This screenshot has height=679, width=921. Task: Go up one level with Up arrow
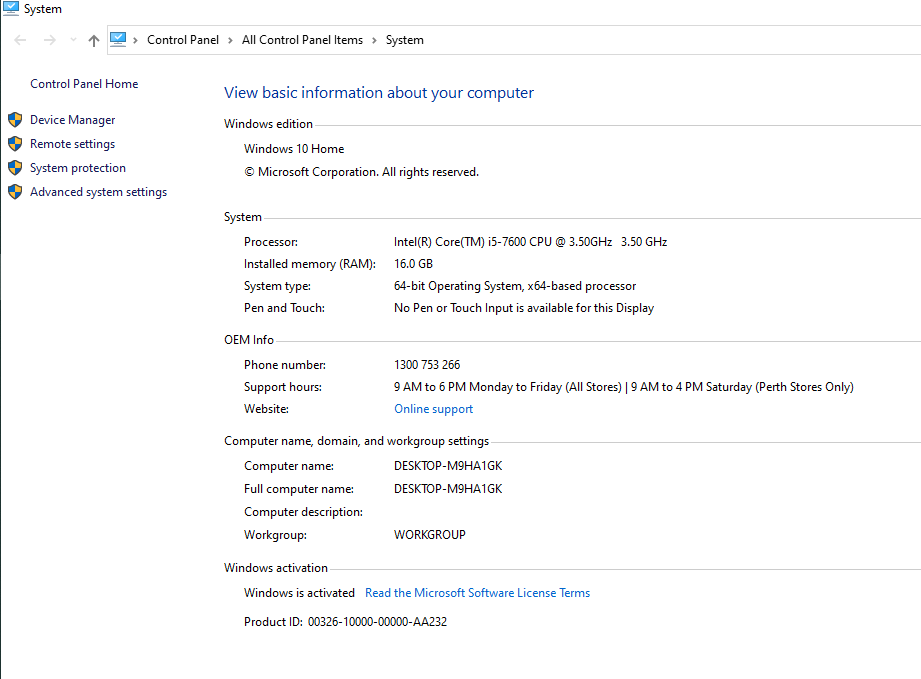click(x=93, y=40)
